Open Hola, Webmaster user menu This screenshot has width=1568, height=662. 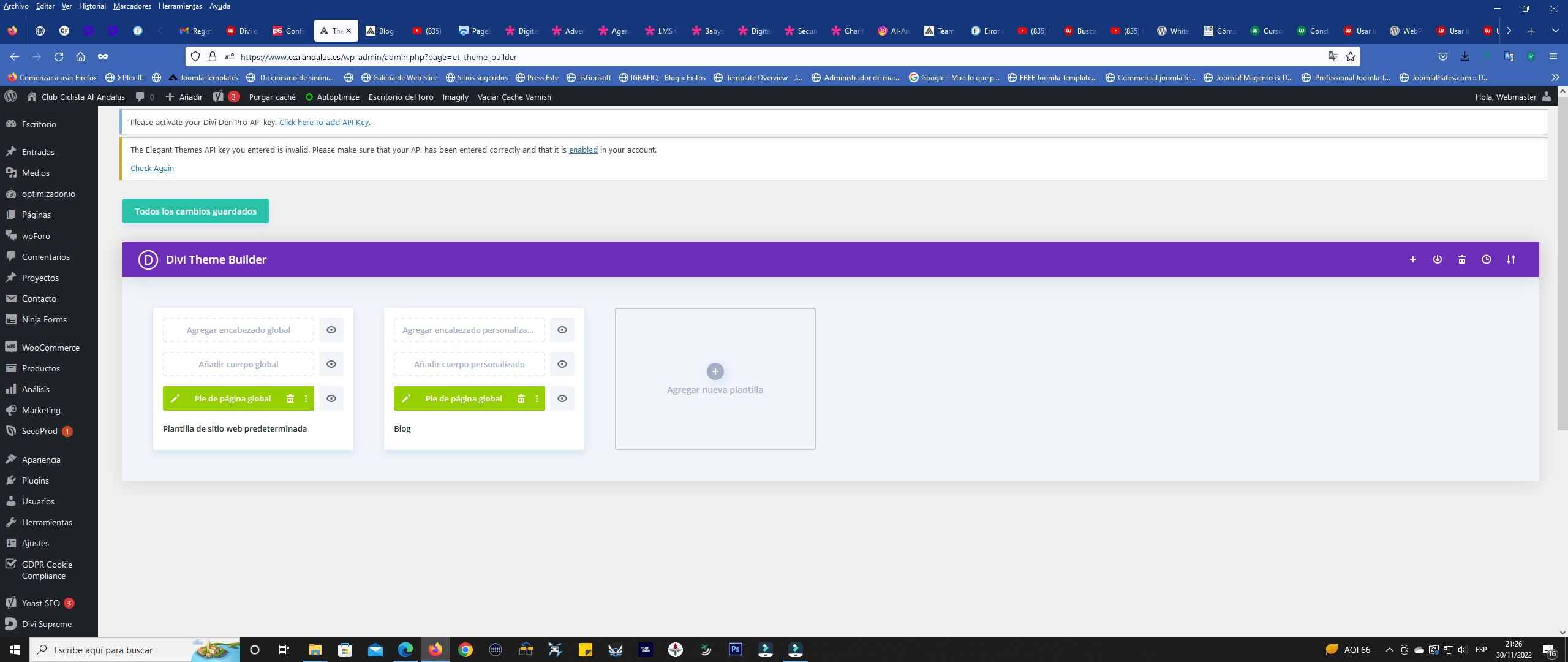1513,97
